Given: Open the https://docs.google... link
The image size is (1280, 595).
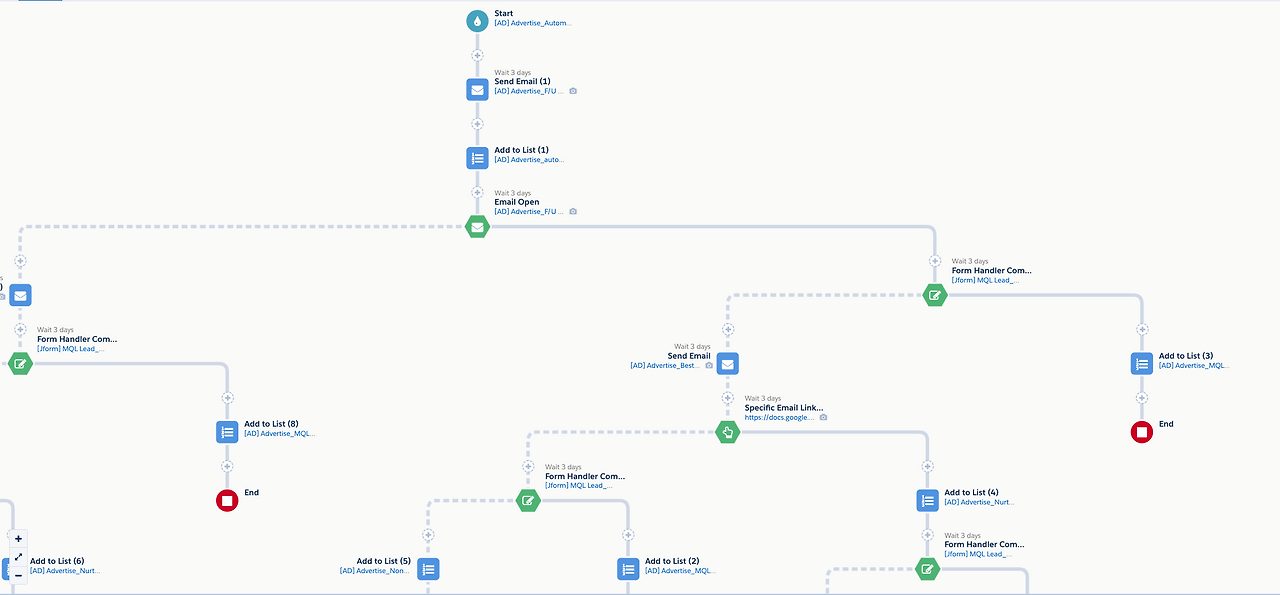Looking at the screenshot, I should coord(780,417).
